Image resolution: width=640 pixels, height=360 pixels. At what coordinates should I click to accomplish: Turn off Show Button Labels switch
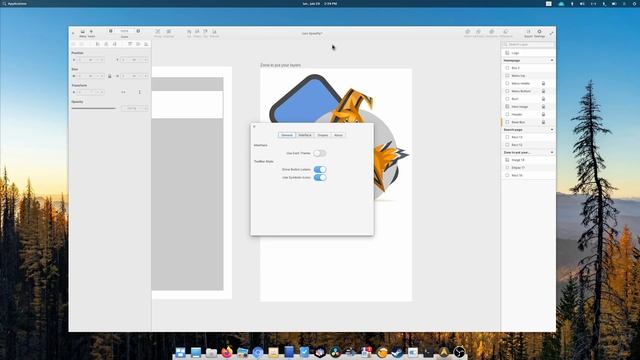[320, 169]
